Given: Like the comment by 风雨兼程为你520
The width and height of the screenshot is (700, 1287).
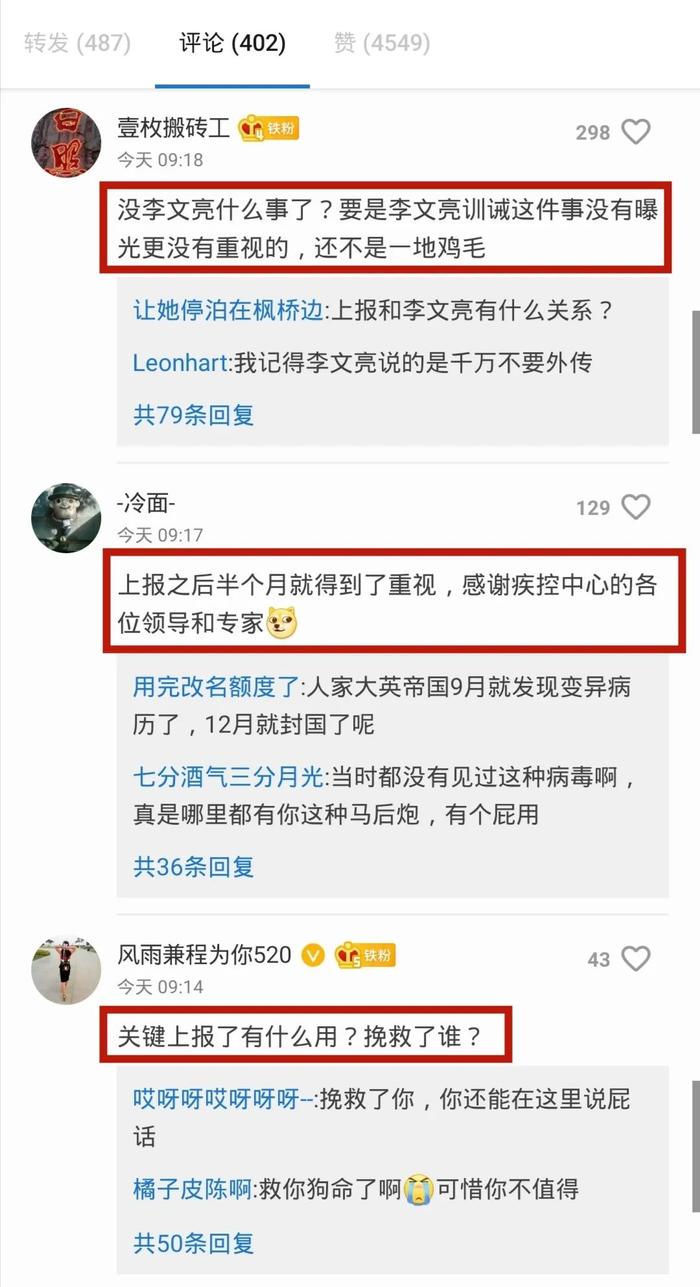Looking at the screenshot, I should (636, 959).
